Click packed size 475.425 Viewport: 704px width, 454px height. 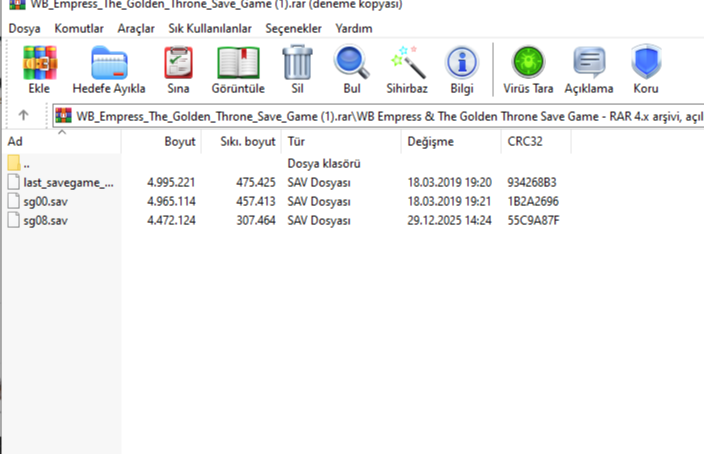coord(255,182)
